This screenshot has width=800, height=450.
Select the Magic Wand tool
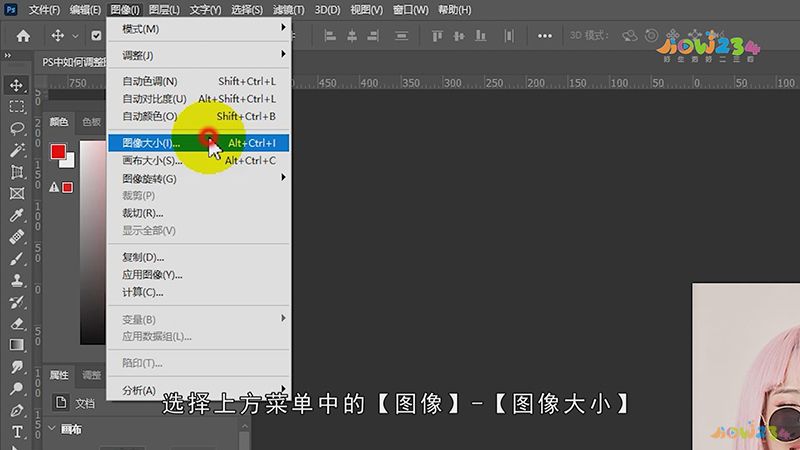pos(16,149)
